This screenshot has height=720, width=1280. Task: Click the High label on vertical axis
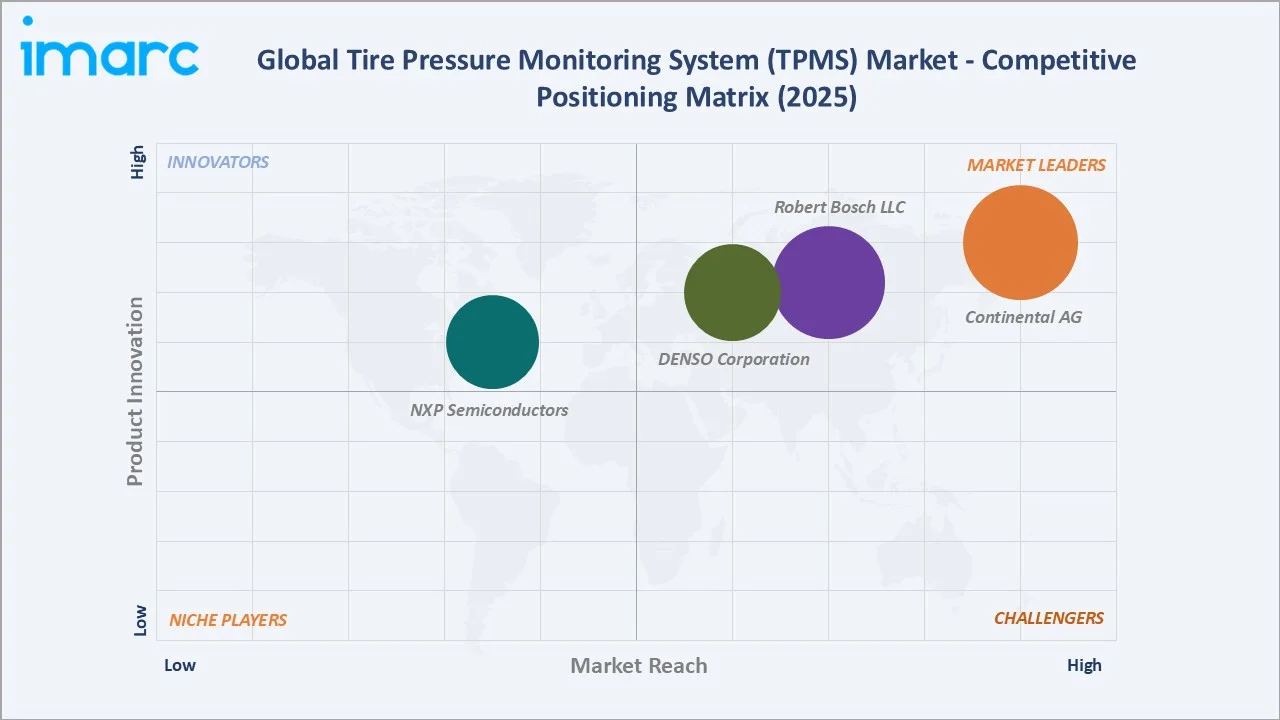(x=139, y=163)
